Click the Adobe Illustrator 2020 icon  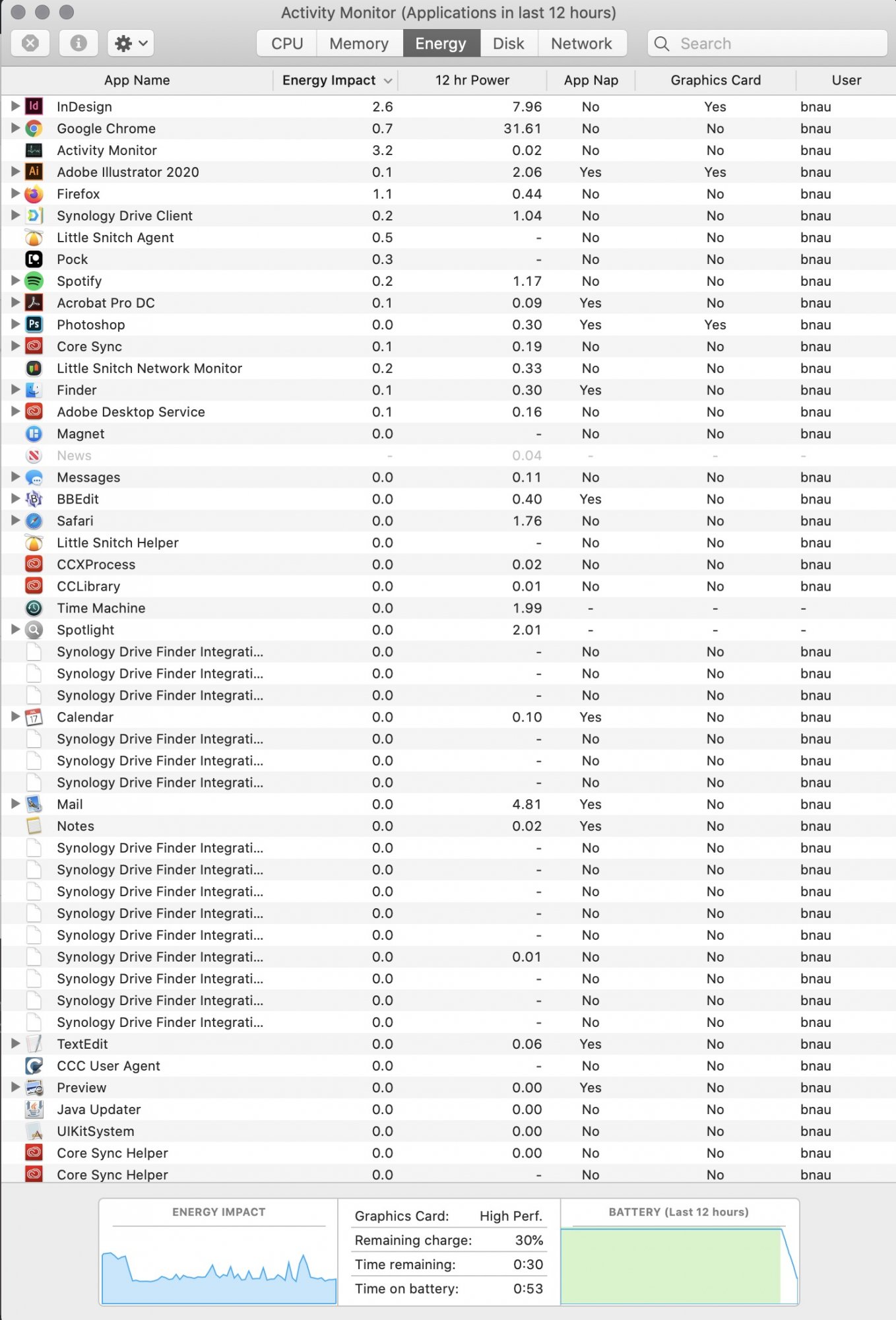(x=34, y=172)
